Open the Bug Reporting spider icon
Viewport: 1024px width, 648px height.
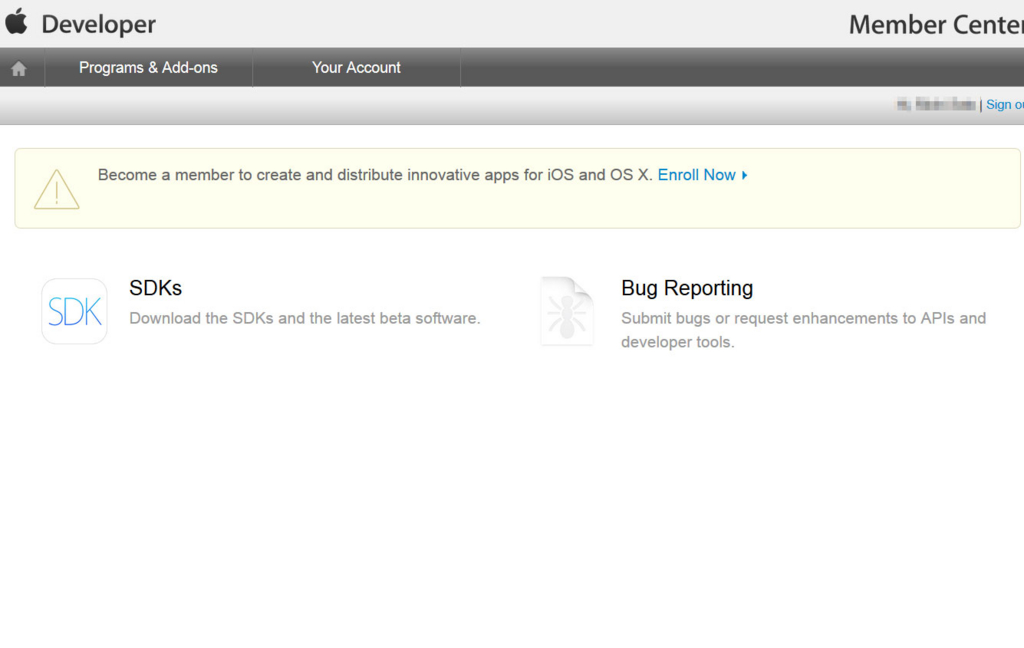567,312
